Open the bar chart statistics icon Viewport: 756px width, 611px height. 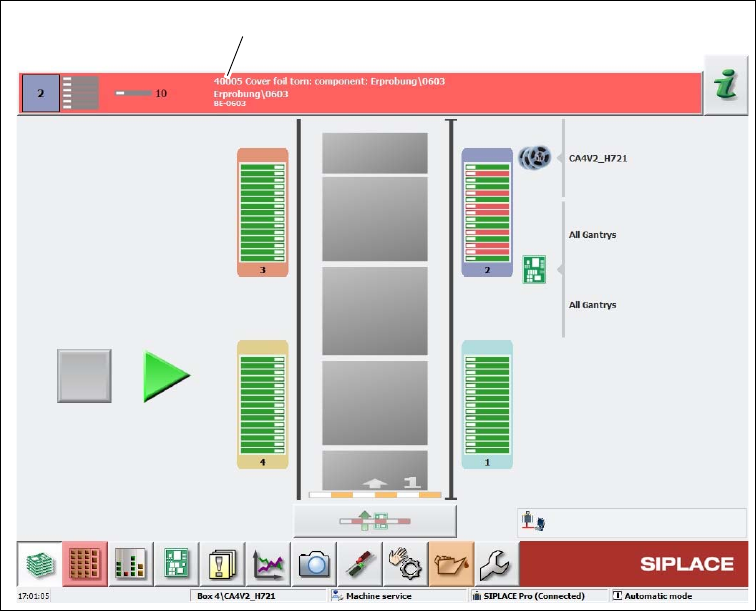point(131,564)
